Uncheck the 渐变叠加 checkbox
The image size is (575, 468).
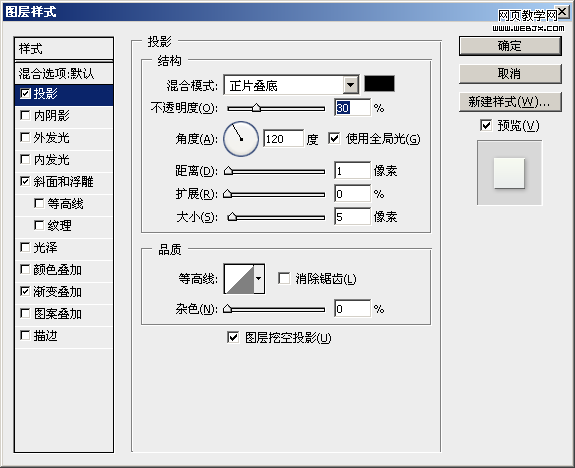[25, 292]
